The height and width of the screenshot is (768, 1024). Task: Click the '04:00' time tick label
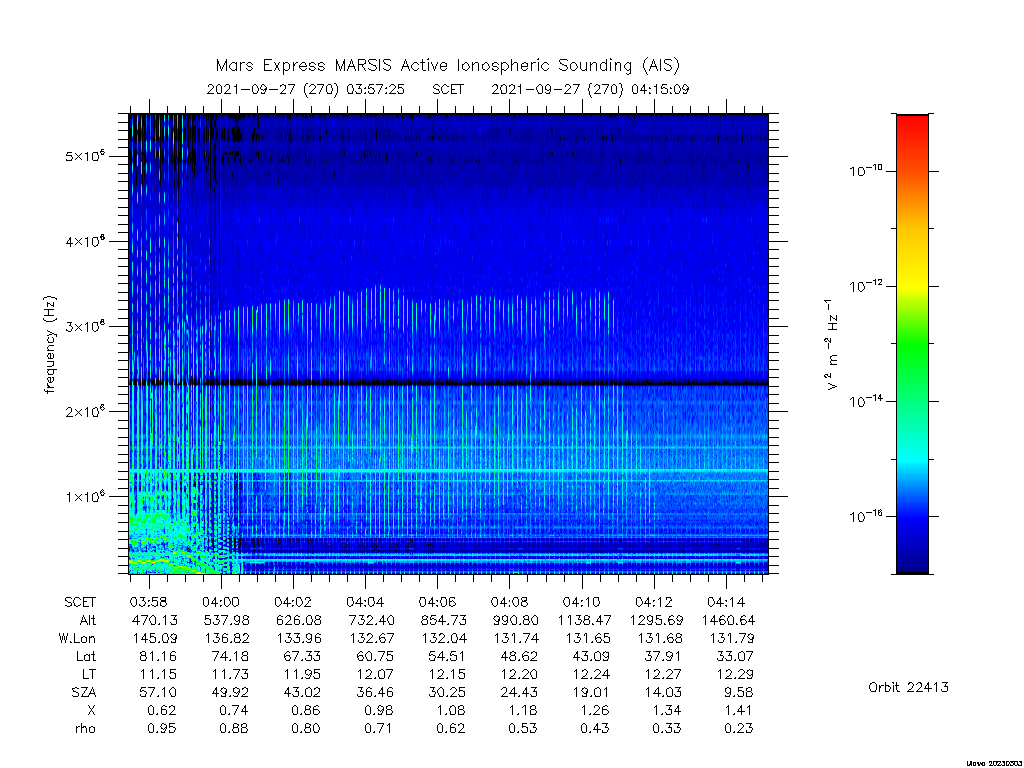(221, 602)
